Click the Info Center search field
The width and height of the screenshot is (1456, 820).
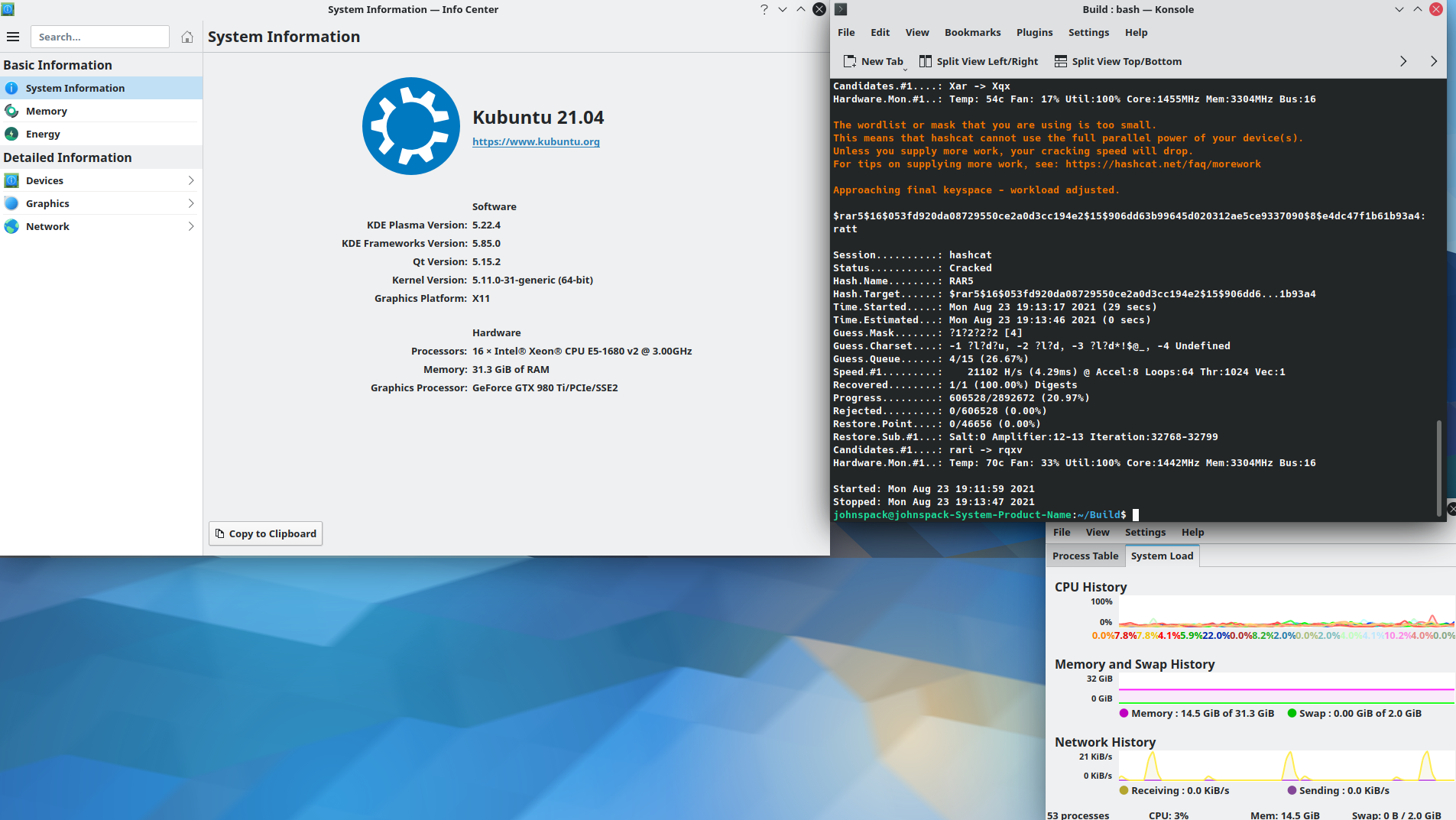point(100,37)
